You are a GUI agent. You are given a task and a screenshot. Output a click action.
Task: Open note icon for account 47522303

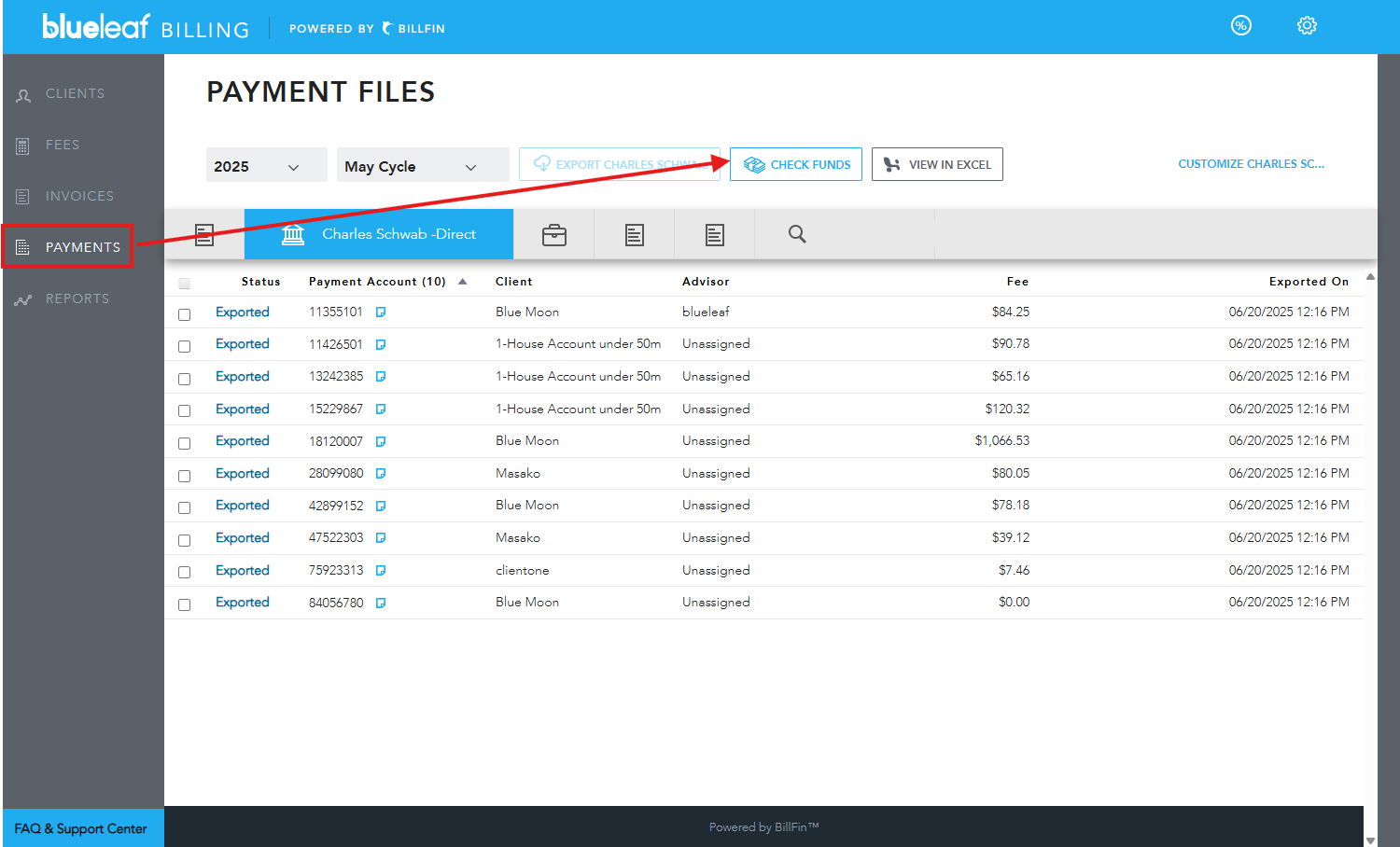[x=381, y=538]
